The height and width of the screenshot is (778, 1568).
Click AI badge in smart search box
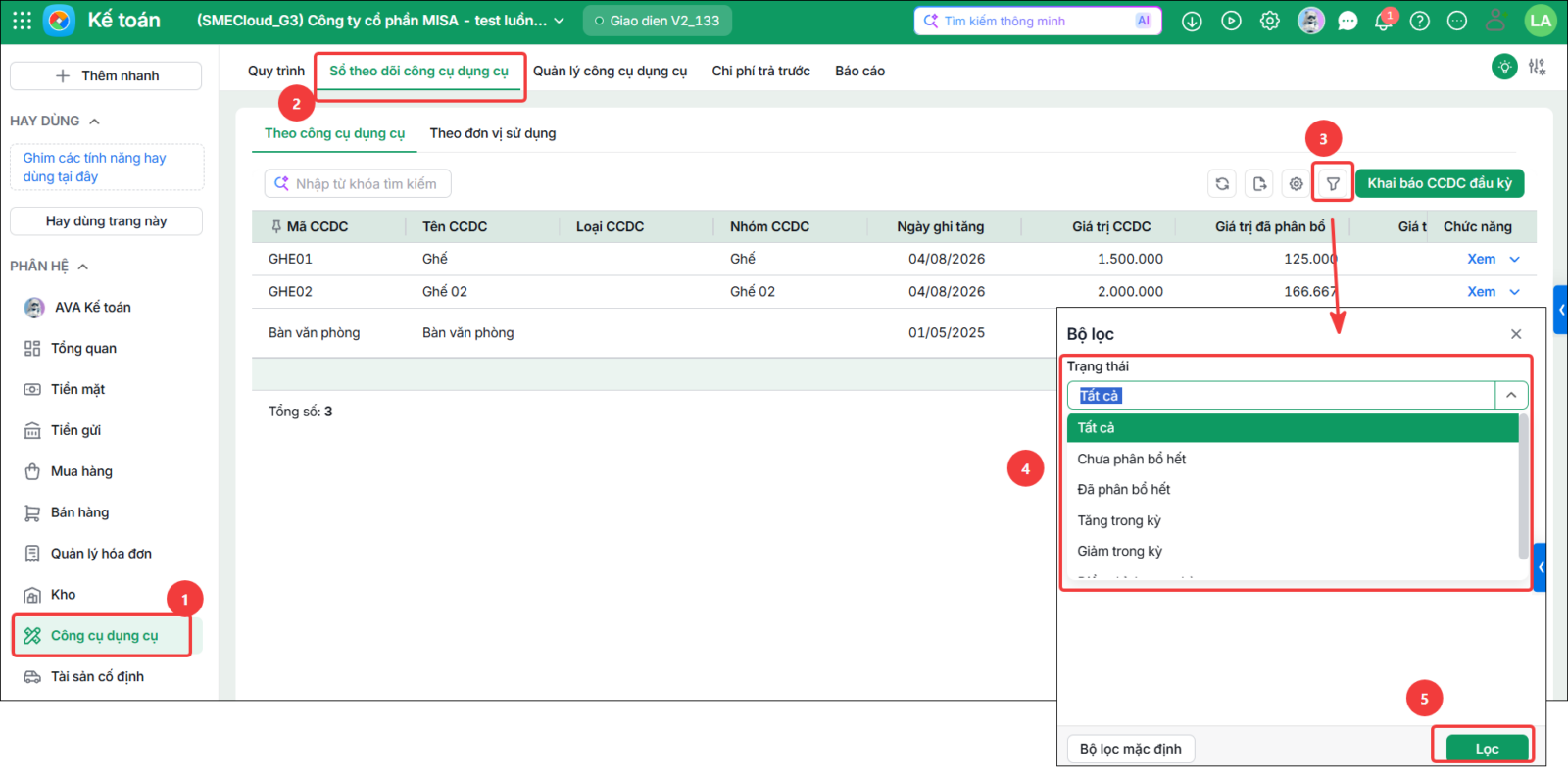pos(1143,21)
